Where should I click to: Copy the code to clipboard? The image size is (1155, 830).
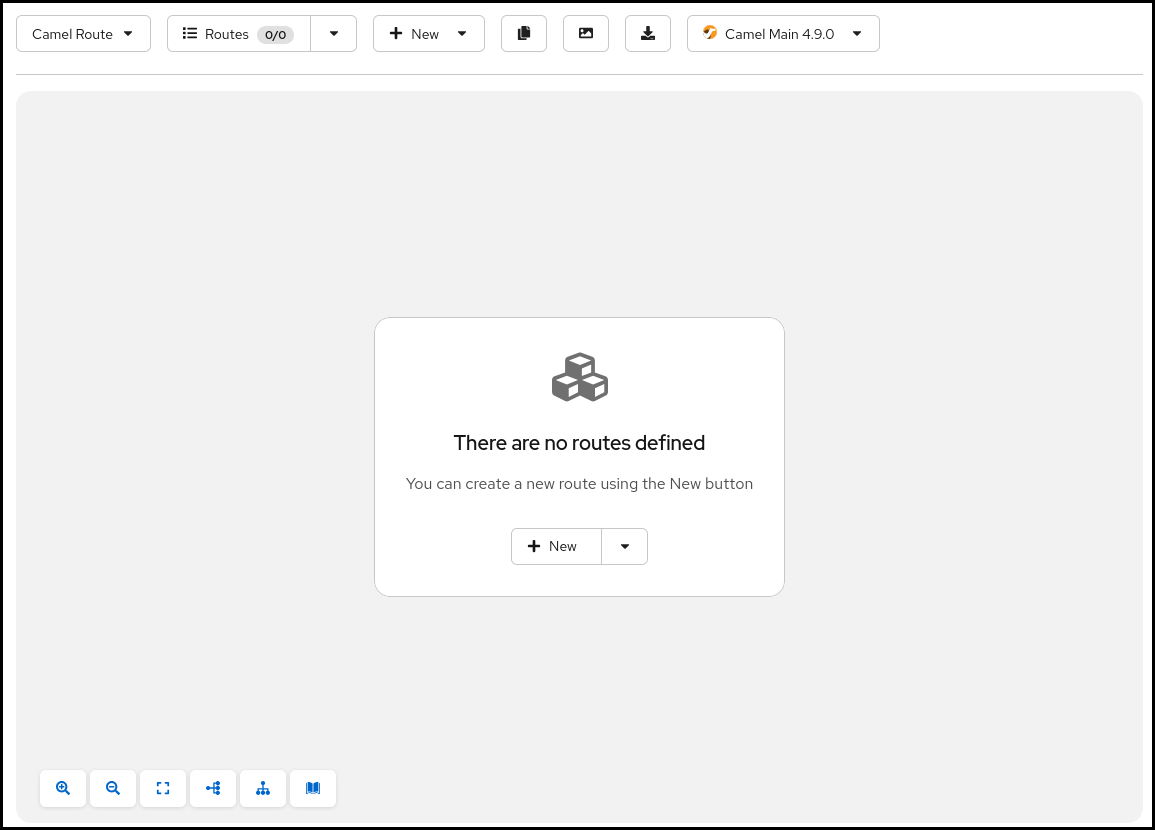click(x=524, y=34)
